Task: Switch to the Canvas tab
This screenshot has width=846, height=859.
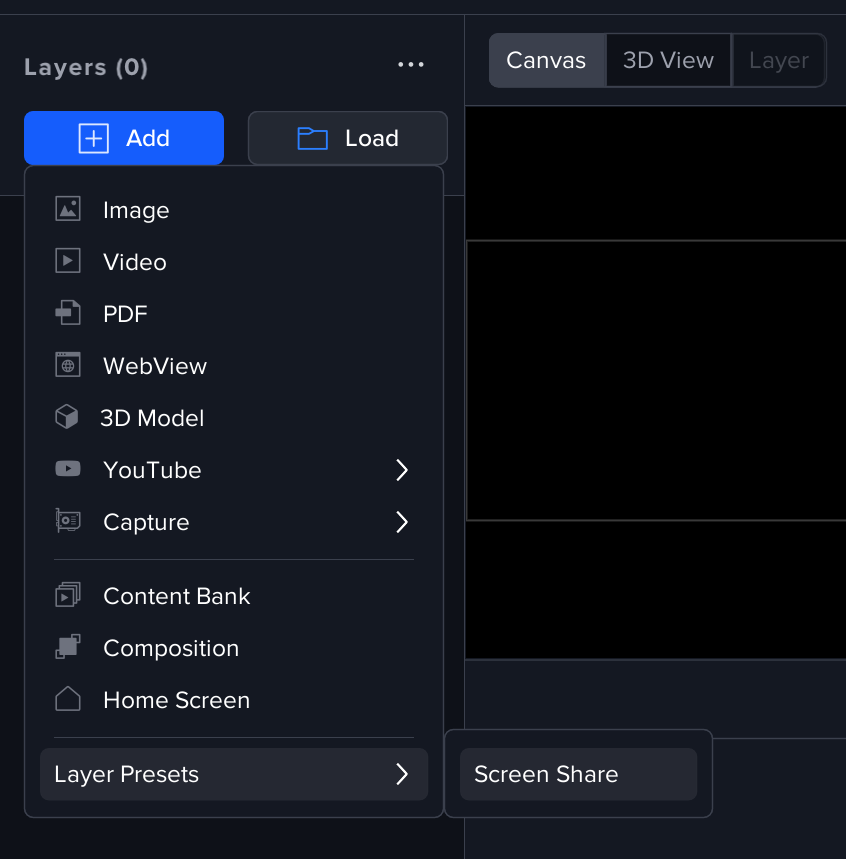Action: (546, 60)
